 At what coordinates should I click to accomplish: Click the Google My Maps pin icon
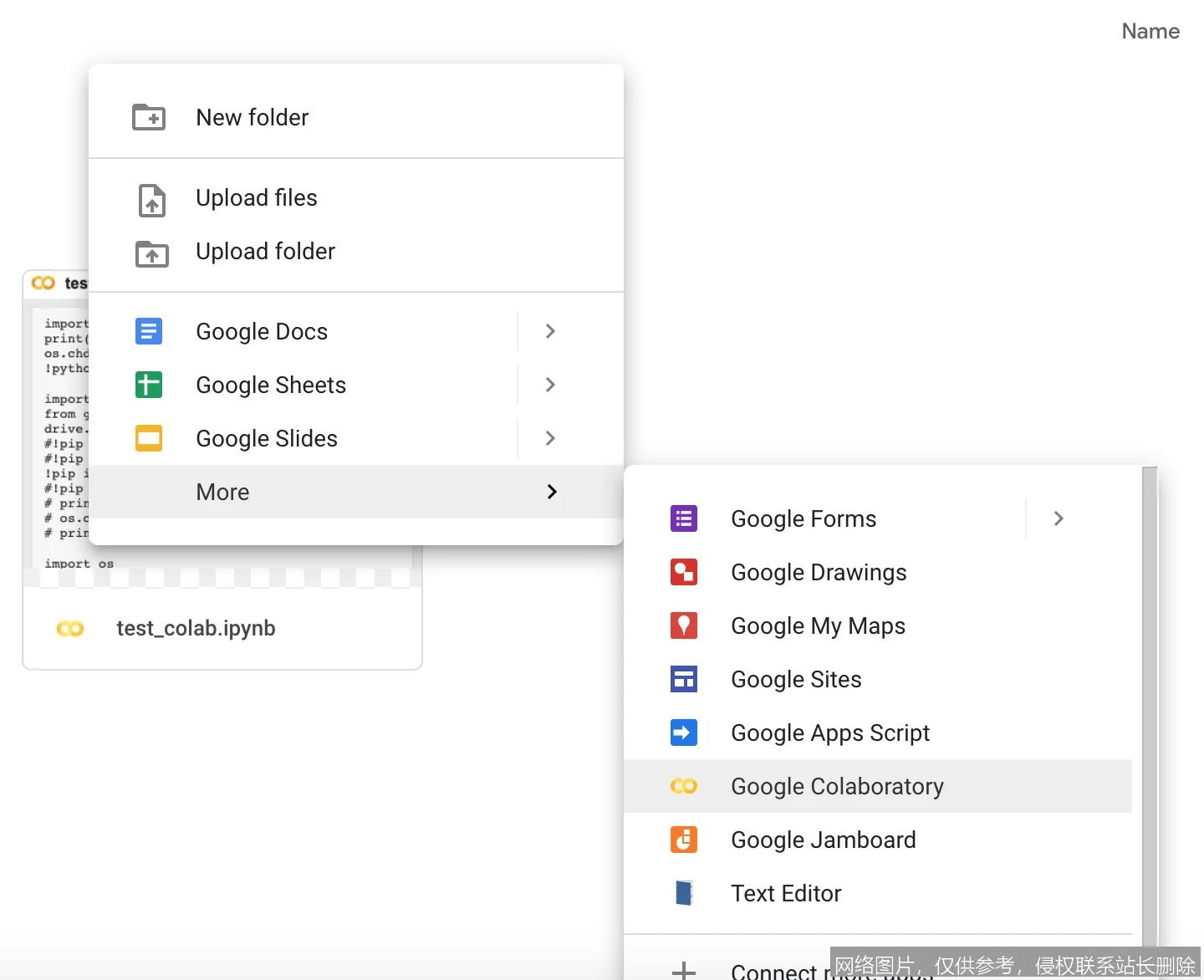[683, 625]
